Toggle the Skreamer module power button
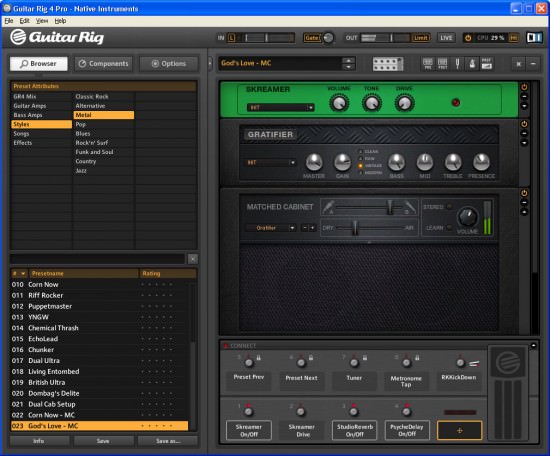Image resolution: width=550 pixels, height=456 pixels. 524,87
